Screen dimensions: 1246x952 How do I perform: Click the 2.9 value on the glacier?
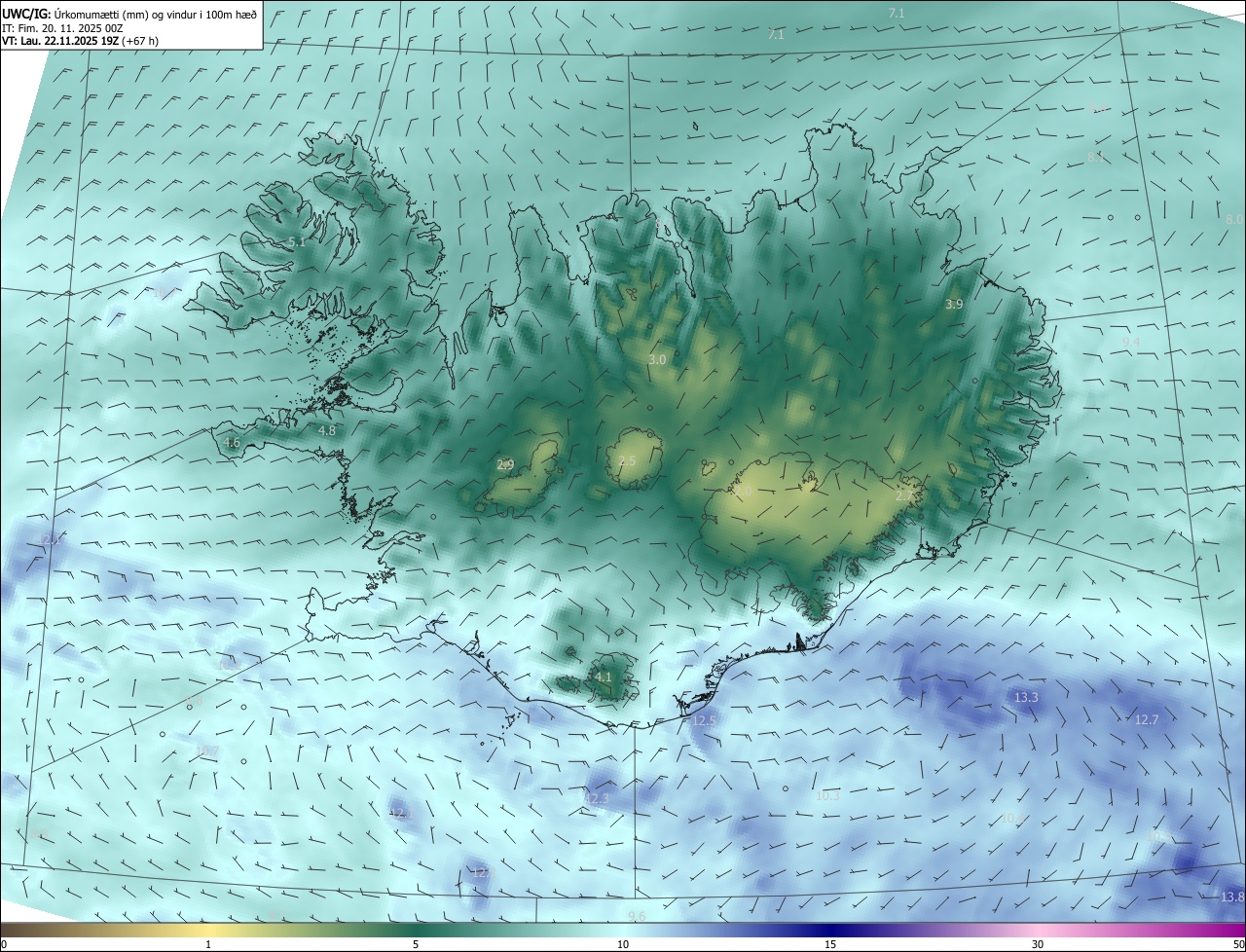[505, 464]
